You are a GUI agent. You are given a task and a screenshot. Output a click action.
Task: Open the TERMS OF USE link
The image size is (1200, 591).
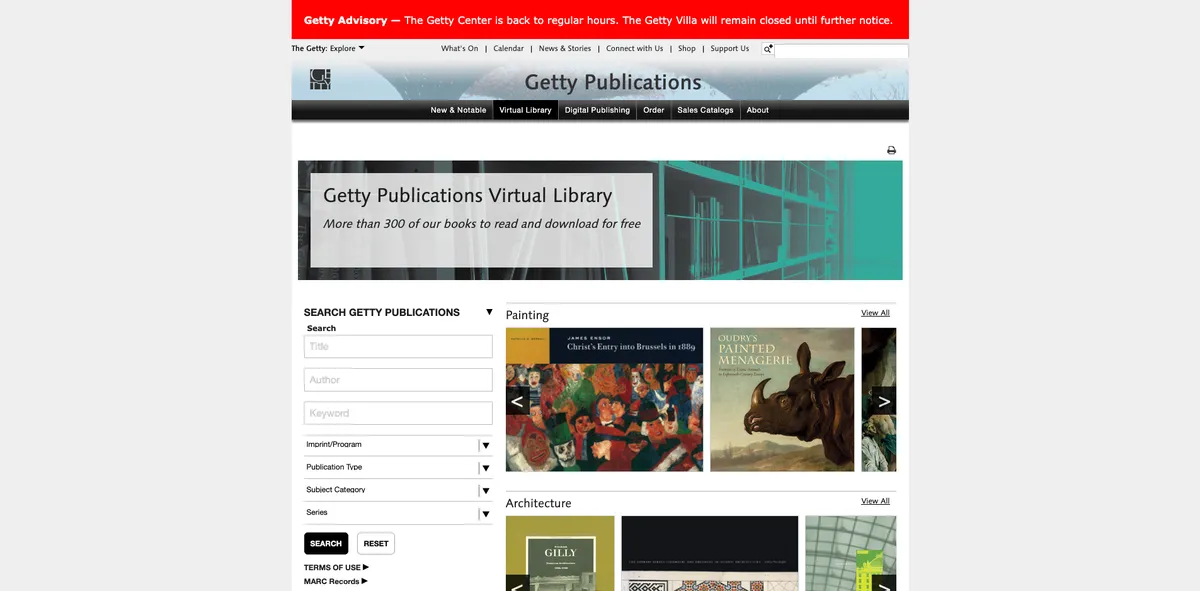(336, 567)
